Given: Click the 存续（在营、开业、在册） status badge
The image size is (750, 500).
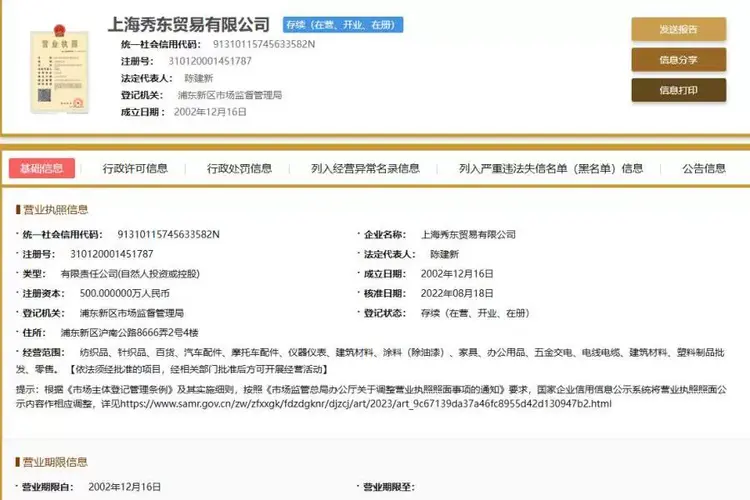Looking at the screenshot, I should [x=343, y=25].
